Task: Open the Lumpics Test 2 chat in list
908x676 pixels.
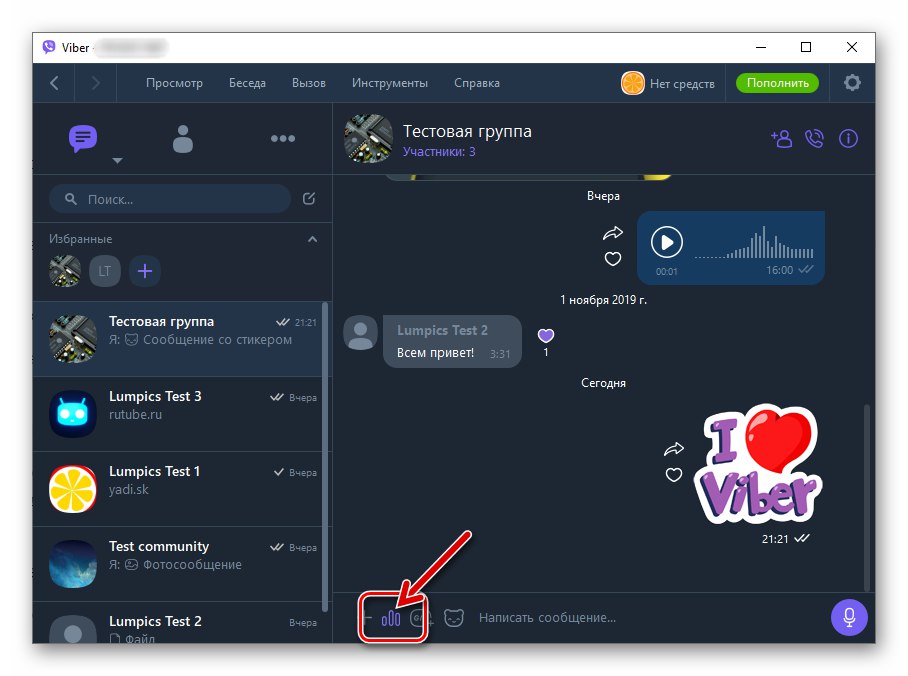Action: coord(177,623)
